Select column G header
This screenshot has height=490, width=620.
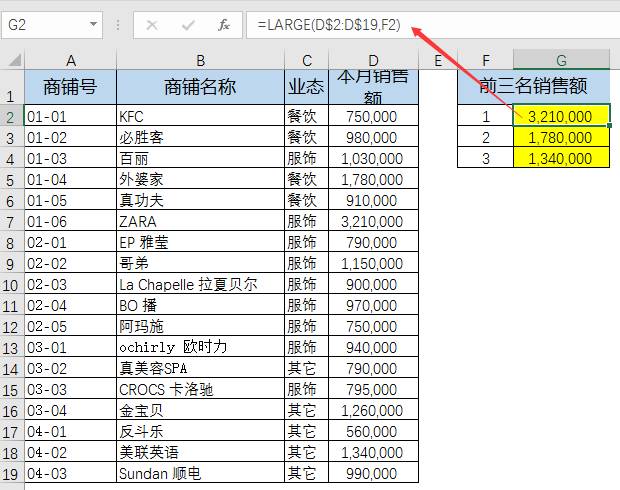coord(561,60)
